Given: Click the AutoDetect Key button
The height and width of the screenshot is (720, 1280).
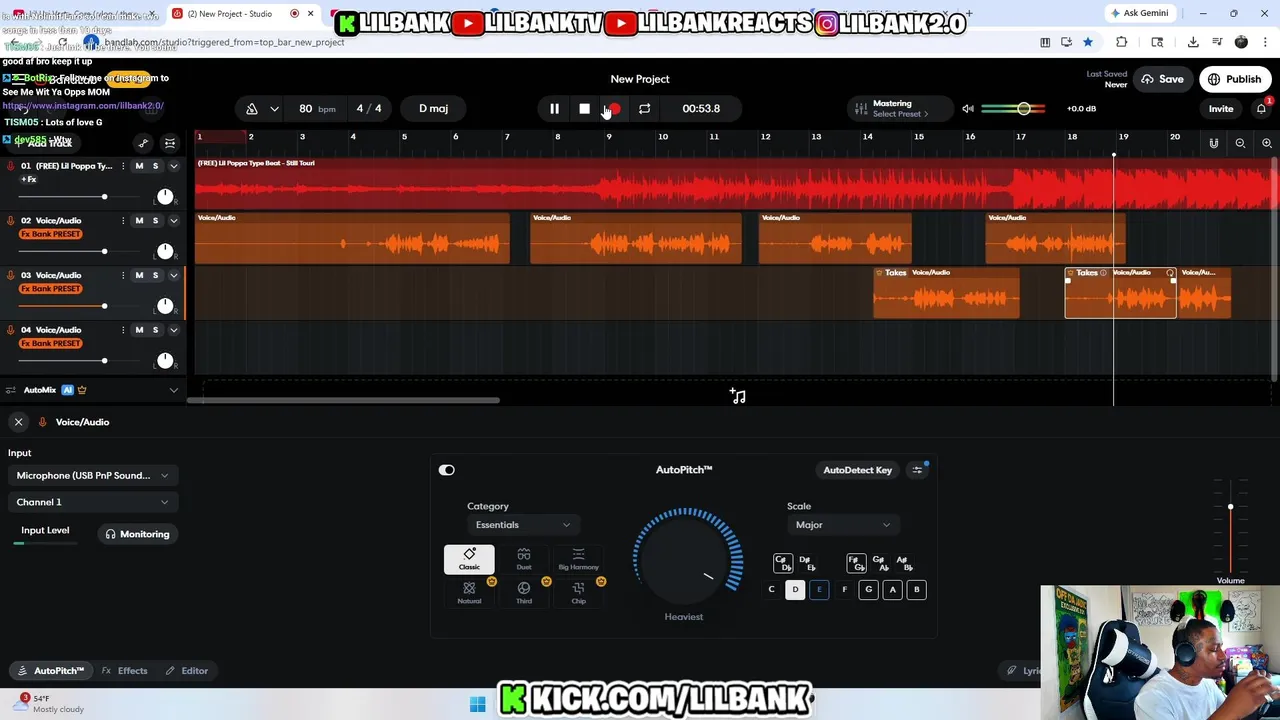Looking at the screenshot, I should (857, 470).
